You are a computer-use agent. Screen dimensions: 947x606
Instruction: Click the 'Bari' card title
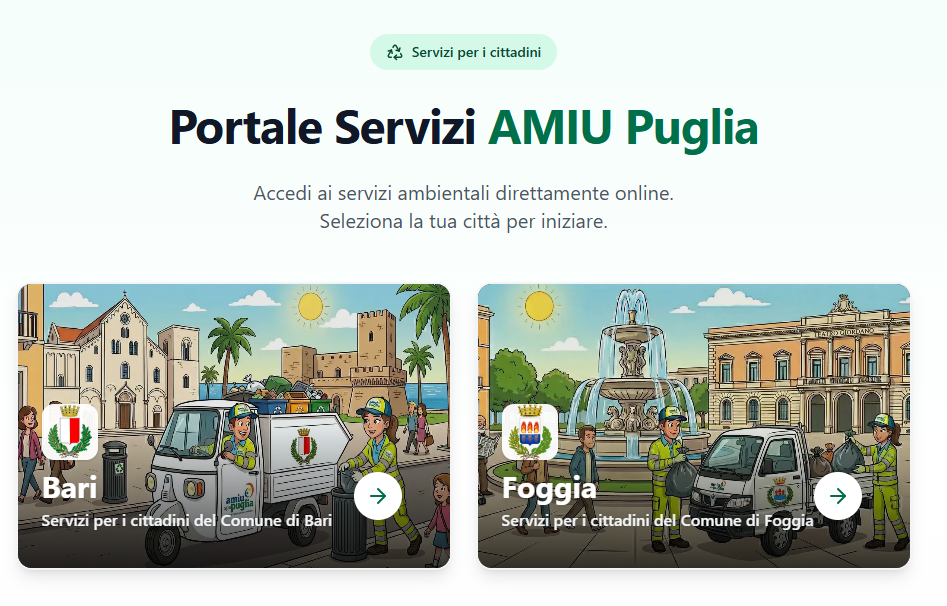pyautogui.click(x=69, y=488)
